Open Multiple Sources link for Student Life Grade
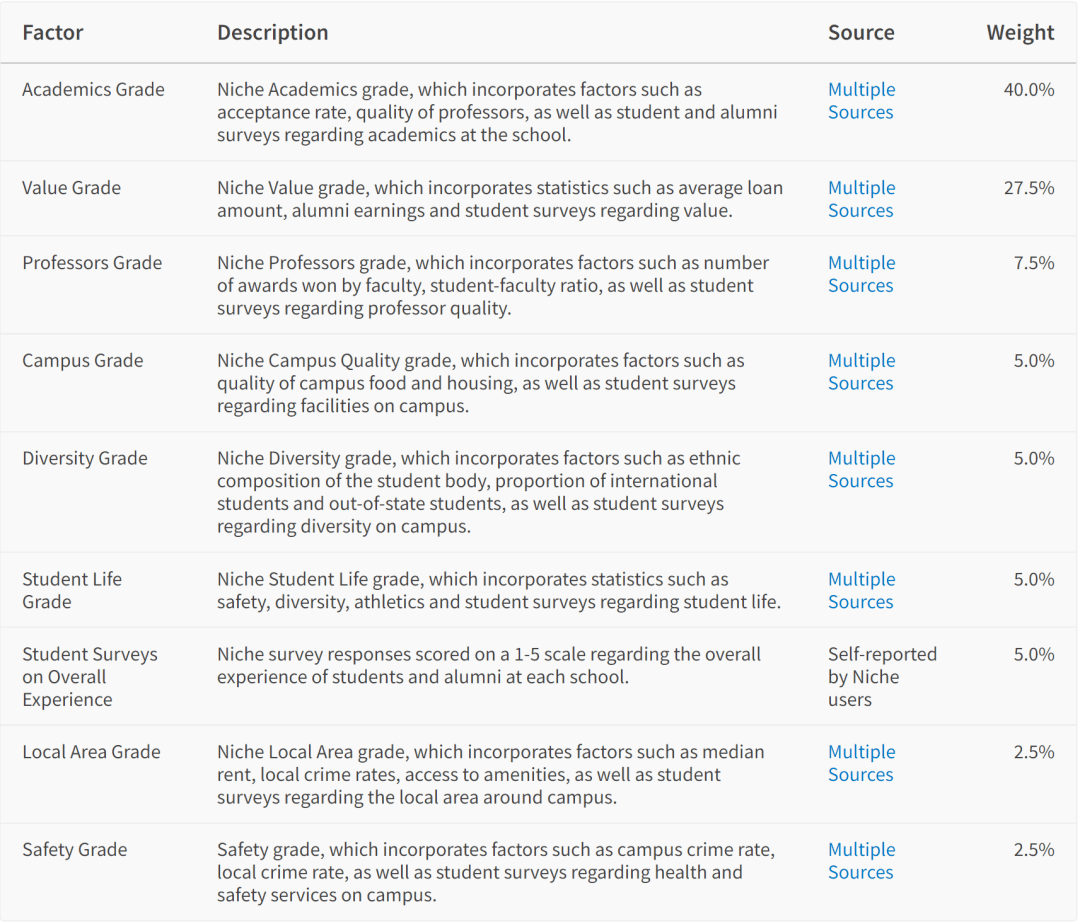Viewport: 1080px width, 924px height. [x=861, y=591]
